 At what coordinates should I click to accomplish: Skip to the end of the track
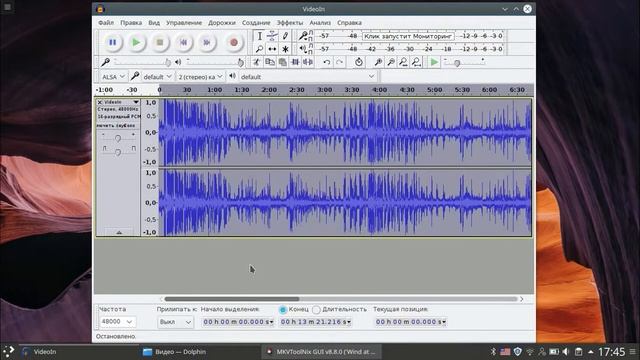(x=207, y=42)
